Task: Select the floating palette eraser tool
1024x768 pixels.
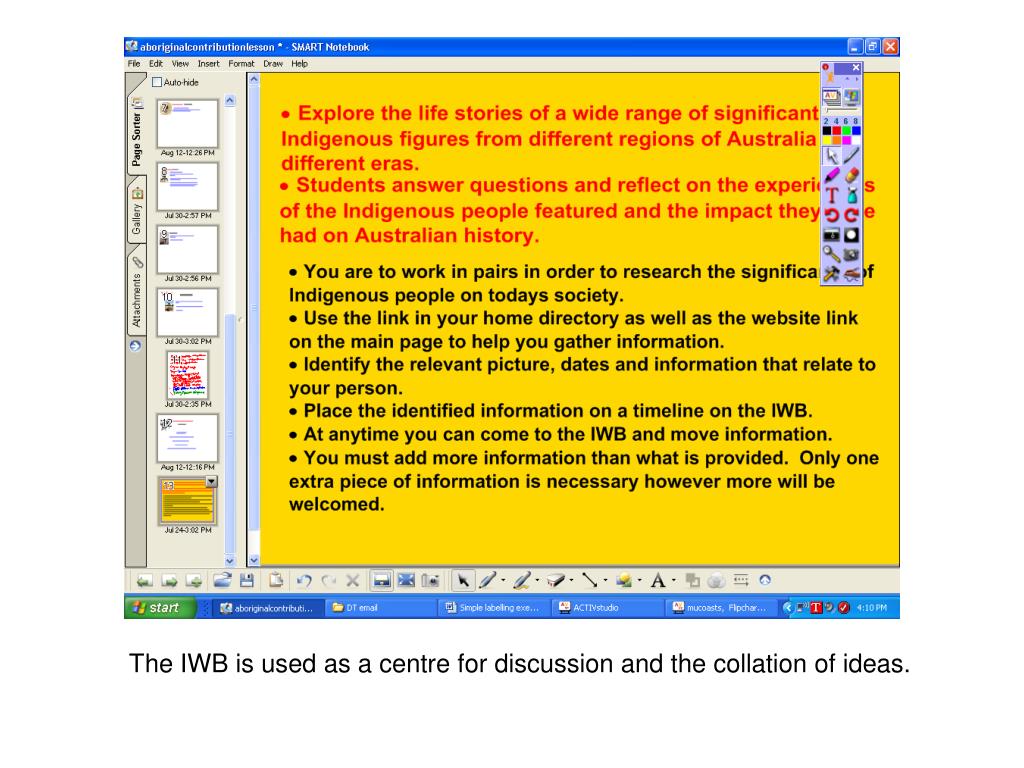Action: pyautogui.click(x=851, y=175)
